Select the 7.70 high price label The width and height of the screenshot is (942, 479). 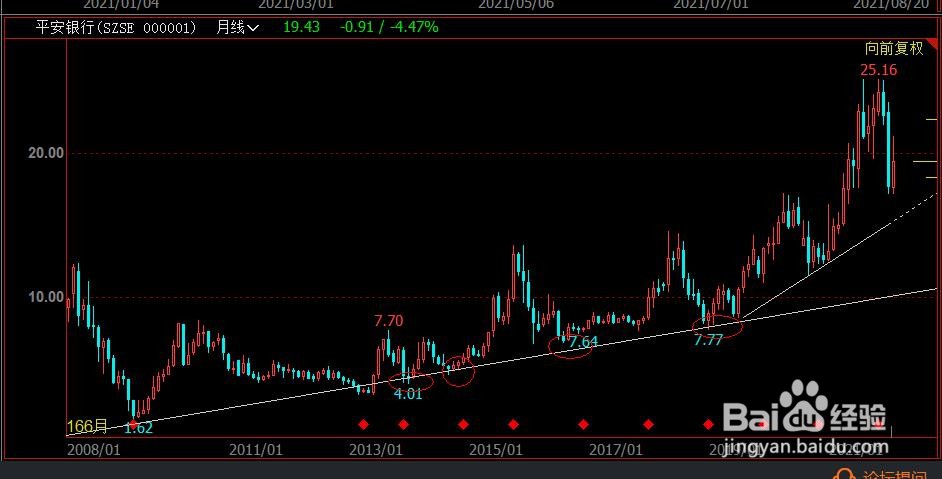[x=389, y=321]
